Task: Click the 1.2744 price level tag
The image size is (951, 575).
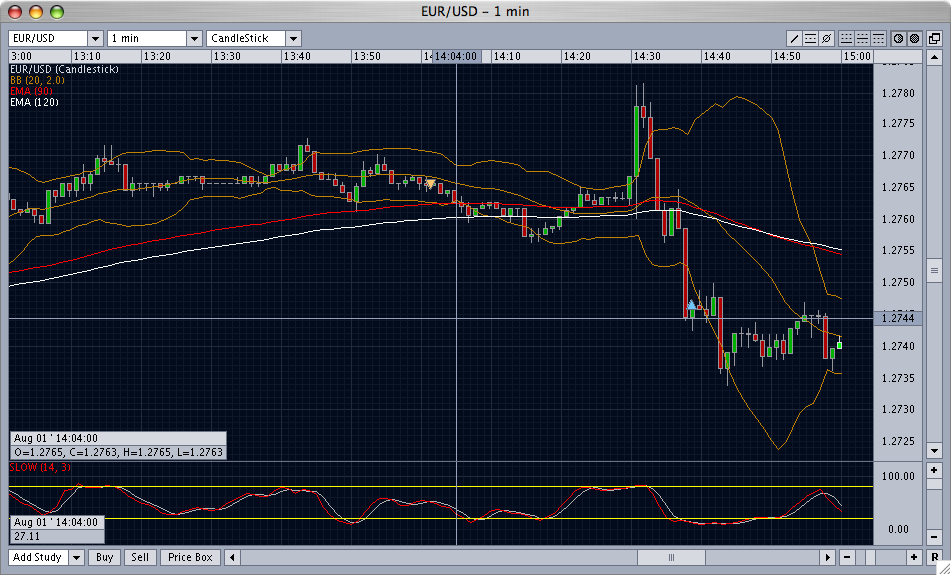Action: 898,318
